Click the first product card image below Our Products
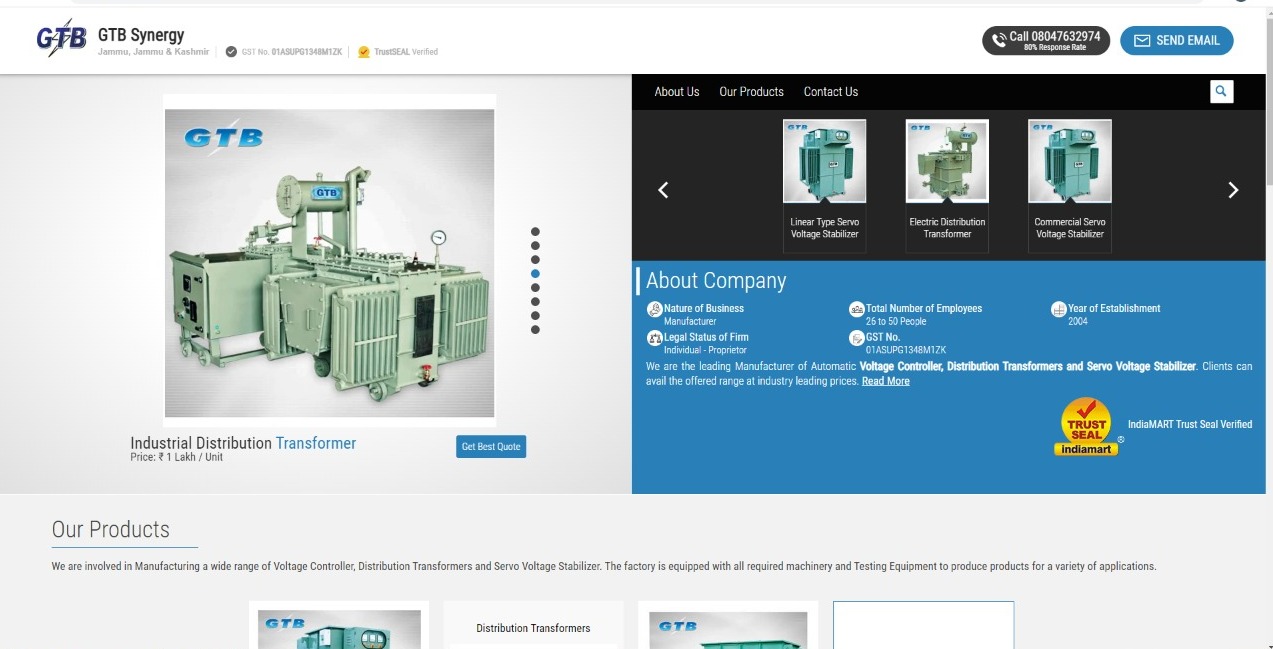The image size is (1273, 649). click(x=339, y=629)
